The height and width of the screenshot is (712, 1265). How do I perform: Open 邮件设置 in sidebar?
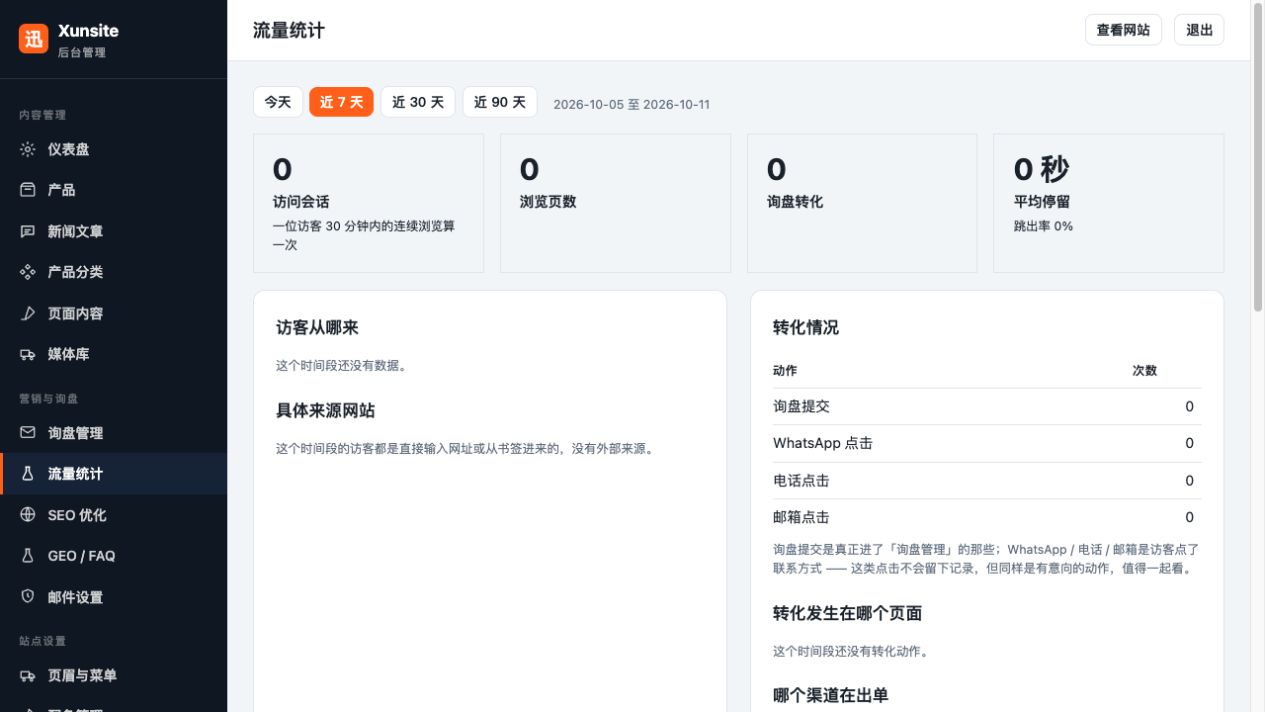tap(113, 597)
